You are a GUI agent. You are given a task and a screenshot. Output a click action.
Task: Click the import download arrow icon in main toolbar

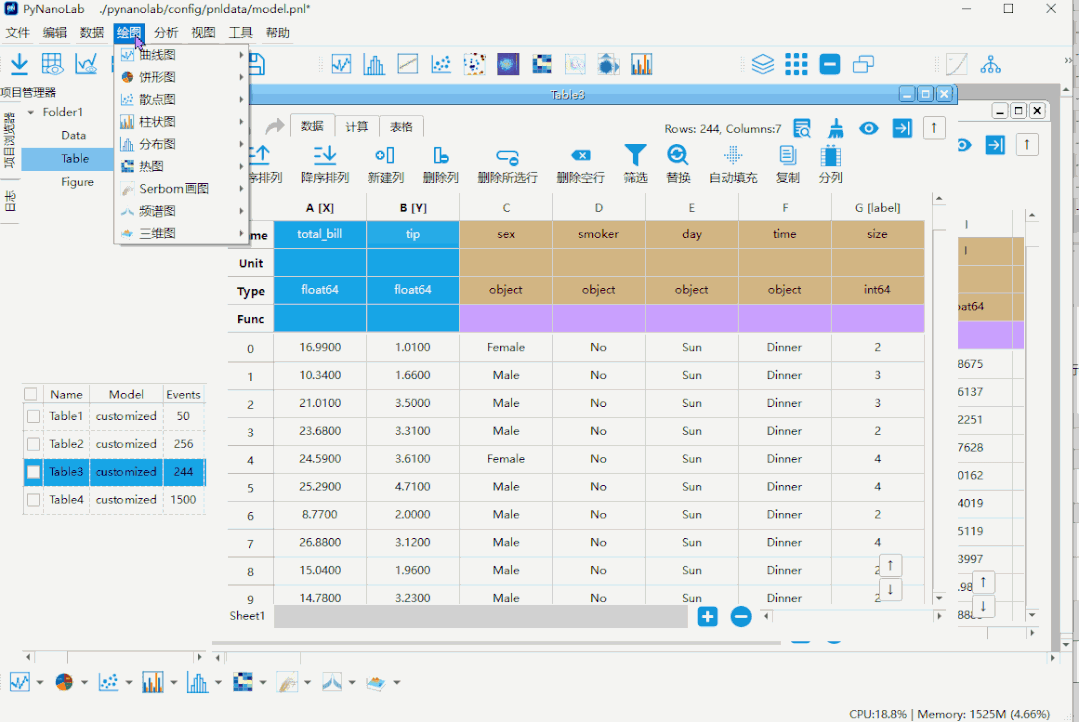(19, 64)
